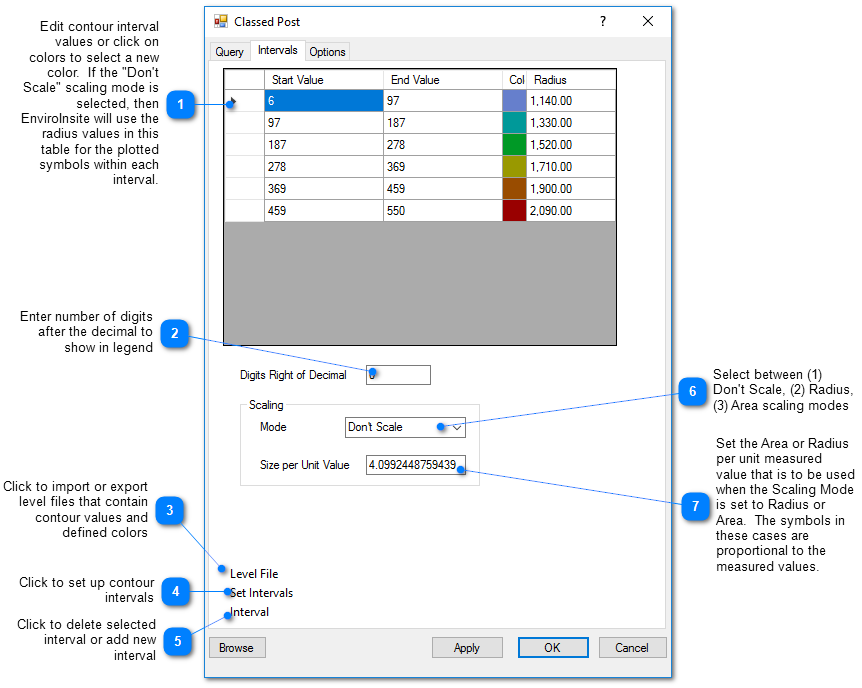Select the Start Value cell showing 187
This screenshot has width=862, height=688.
click(323, 145)
